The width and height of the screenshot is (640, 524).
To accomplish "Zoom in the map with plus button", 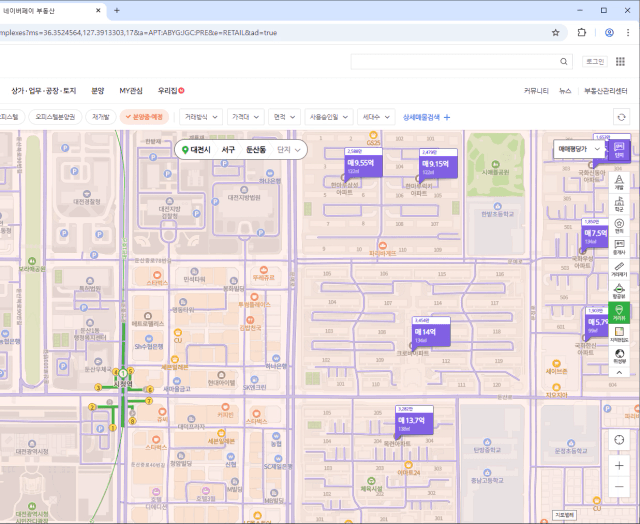I will (x=619, y=466).
